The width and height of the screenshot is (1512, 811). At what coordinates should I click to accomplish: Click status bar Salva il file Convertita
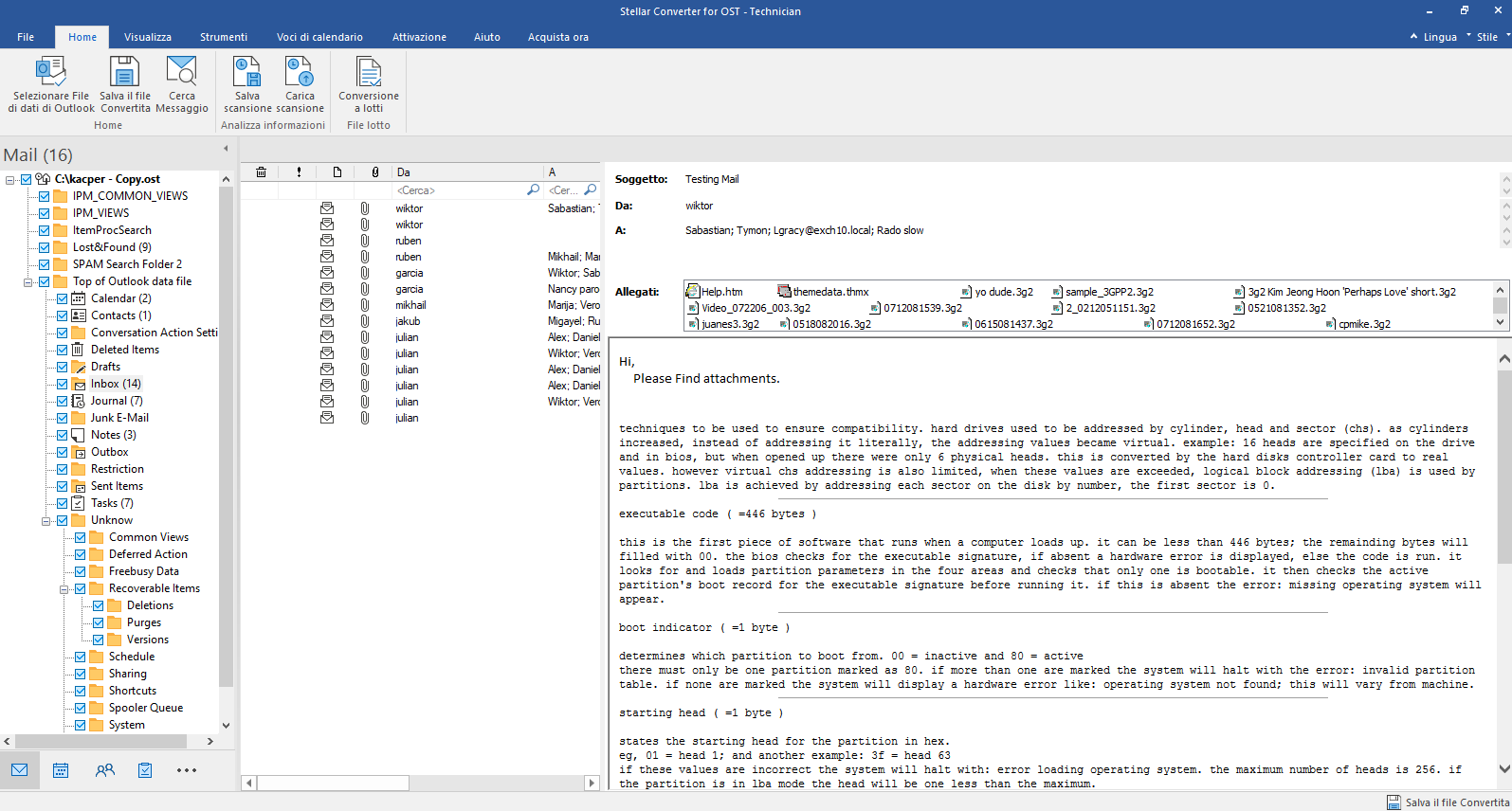[x=1448, y=802]
